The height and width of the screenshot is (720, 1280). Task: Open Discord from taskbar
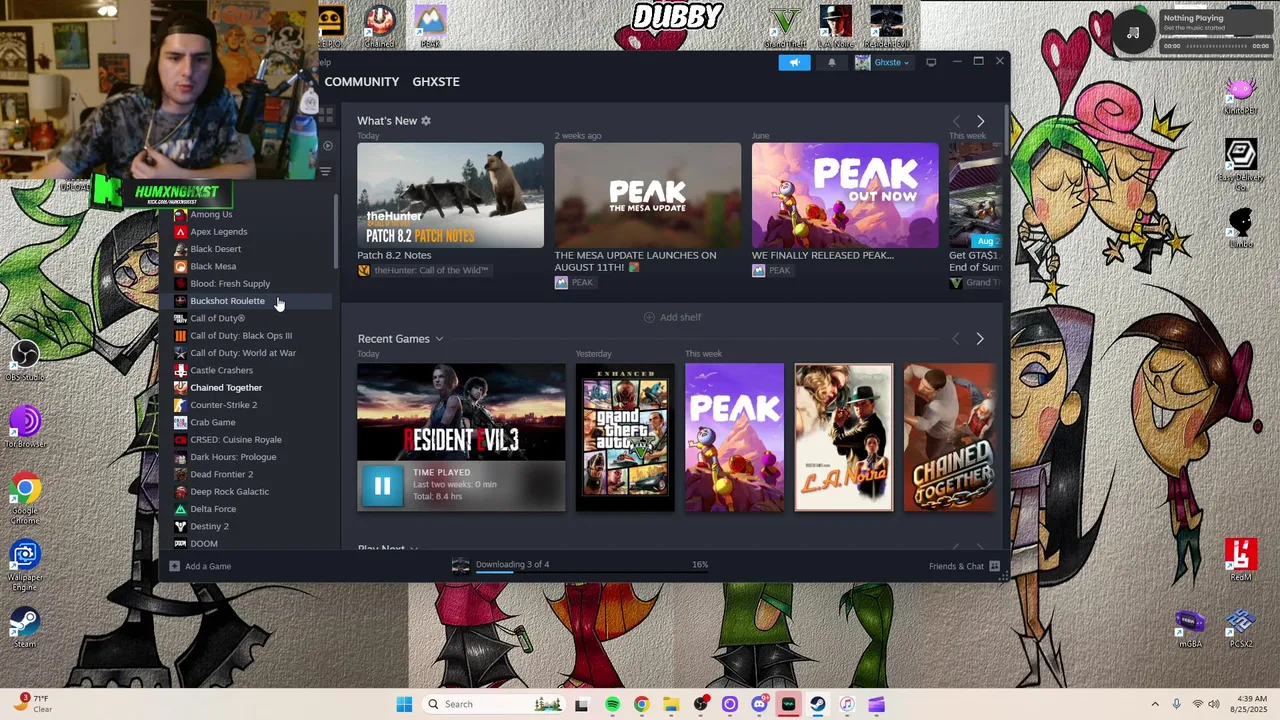coord(759,704)
